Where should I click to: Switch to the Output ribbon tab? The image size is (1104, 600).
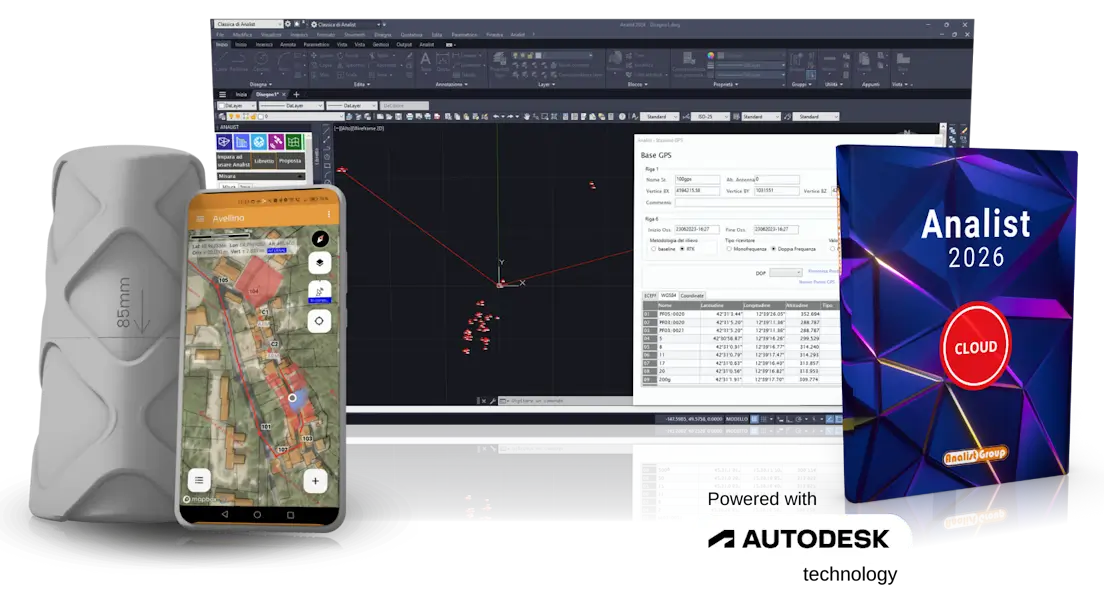coord(404,44)
